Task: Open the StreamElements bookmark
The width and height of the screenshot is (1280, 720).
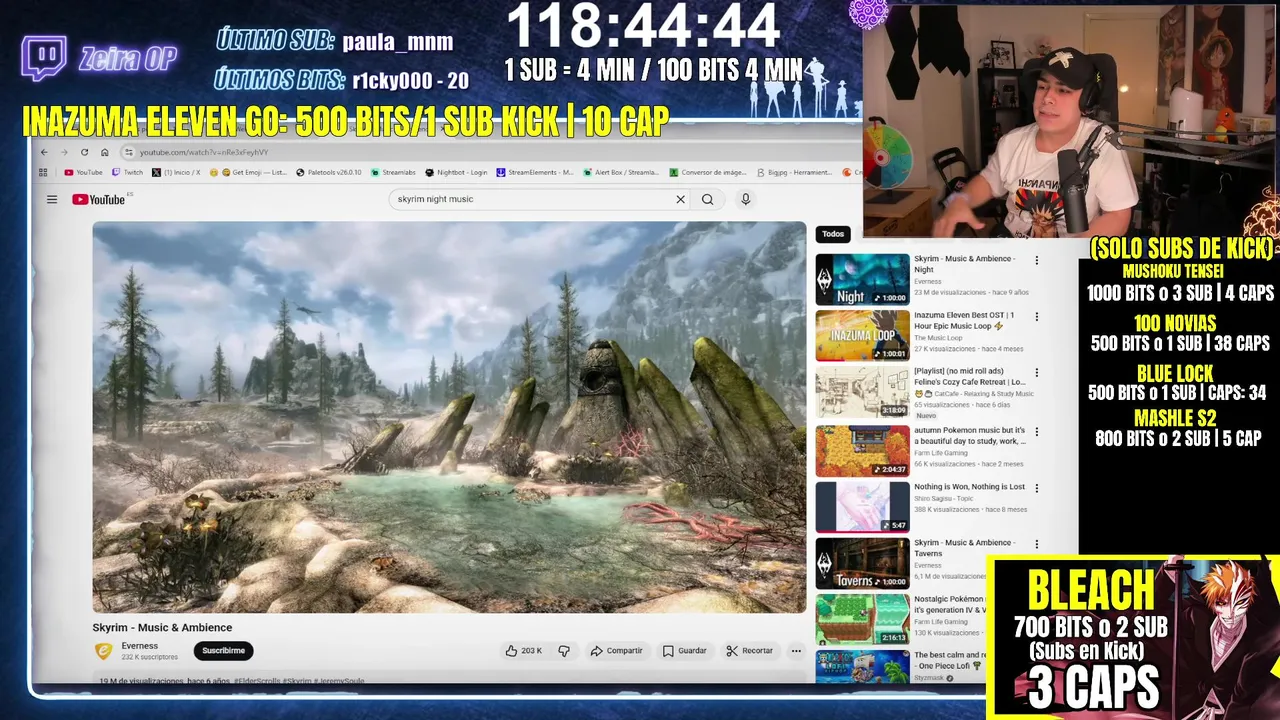Action: pos(535,172)
